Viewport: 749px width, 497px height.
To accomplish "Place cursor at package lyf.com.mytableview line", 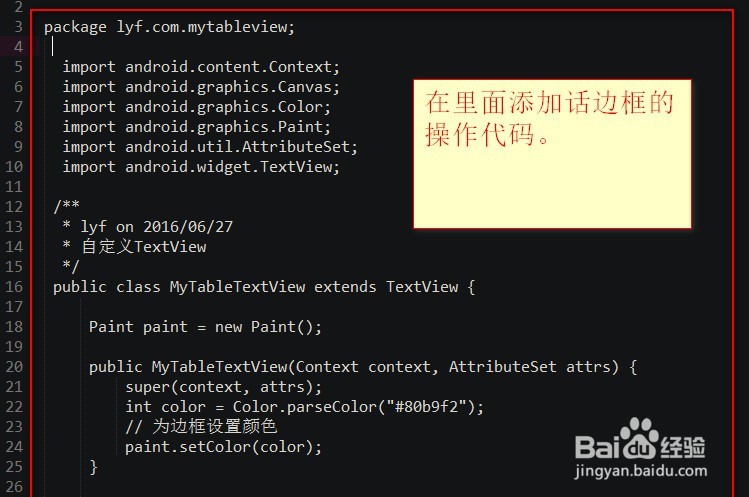I will 170,27.
